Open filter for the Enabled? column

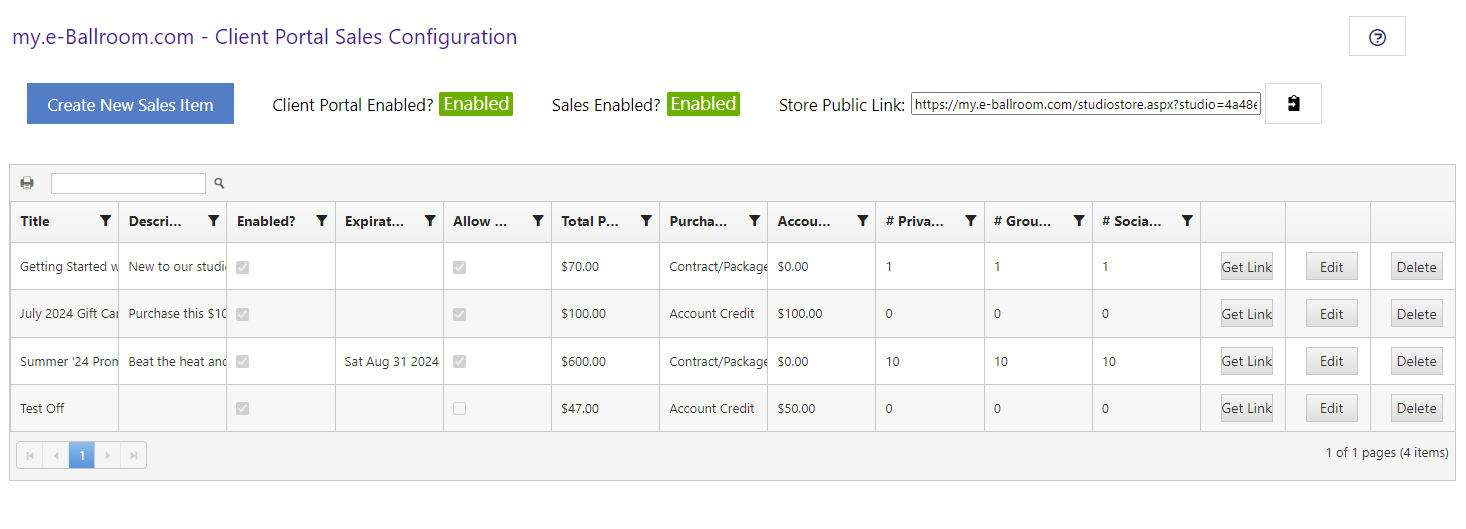tap(321, 221)
